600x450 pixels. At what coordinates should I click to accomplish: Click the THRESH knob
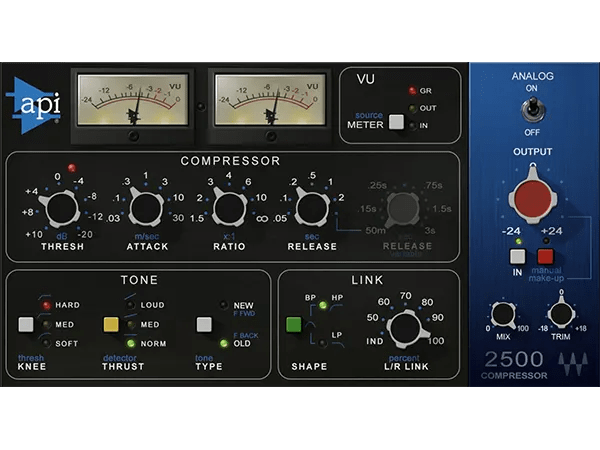pos(62,209)
